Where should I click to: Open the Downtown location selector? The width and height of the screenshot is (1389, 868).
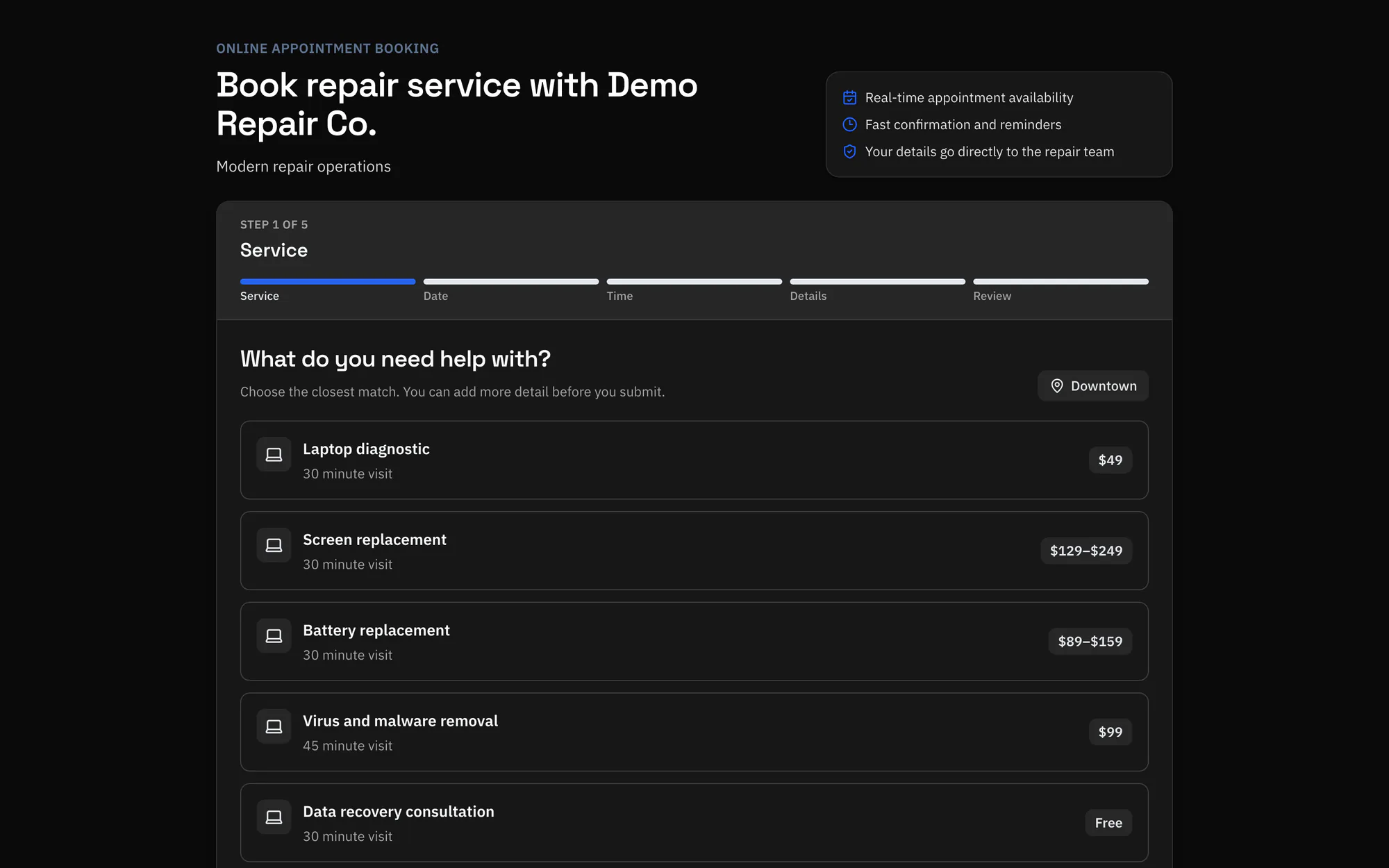pyautogui.click(x=1092, y=386)
